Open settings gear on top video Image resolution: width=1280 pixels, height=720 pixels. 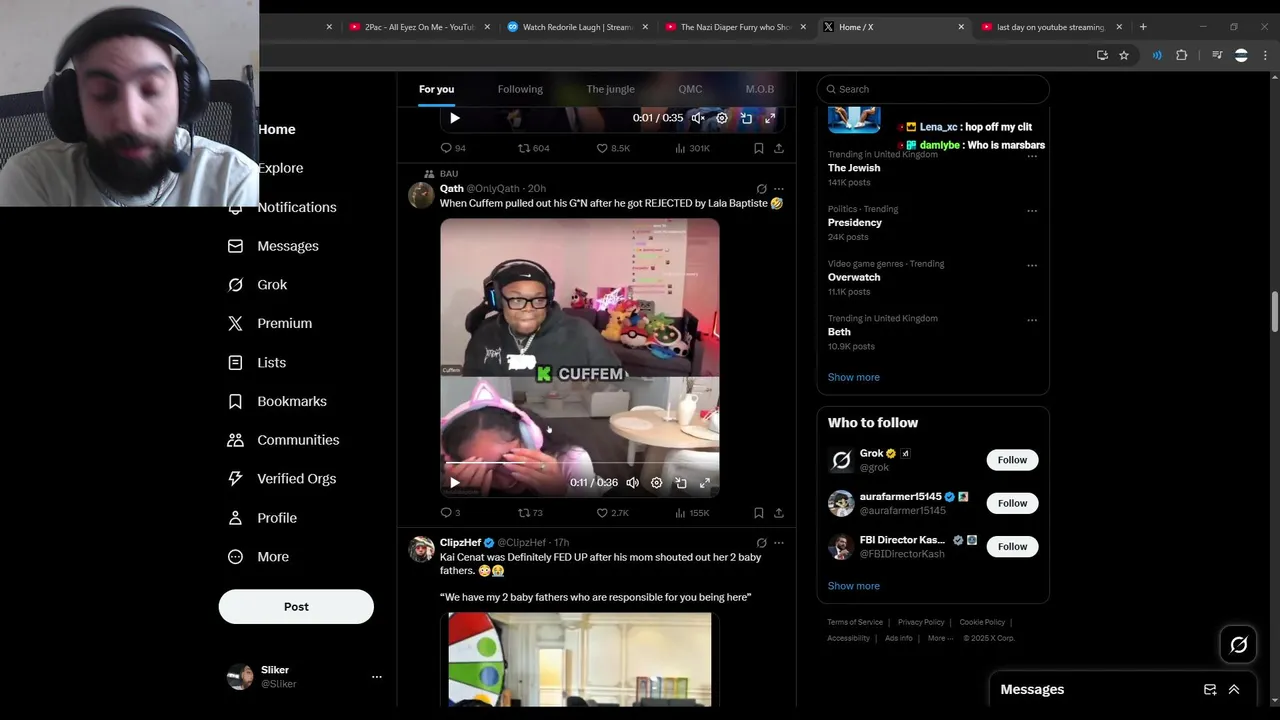(722, 118)
